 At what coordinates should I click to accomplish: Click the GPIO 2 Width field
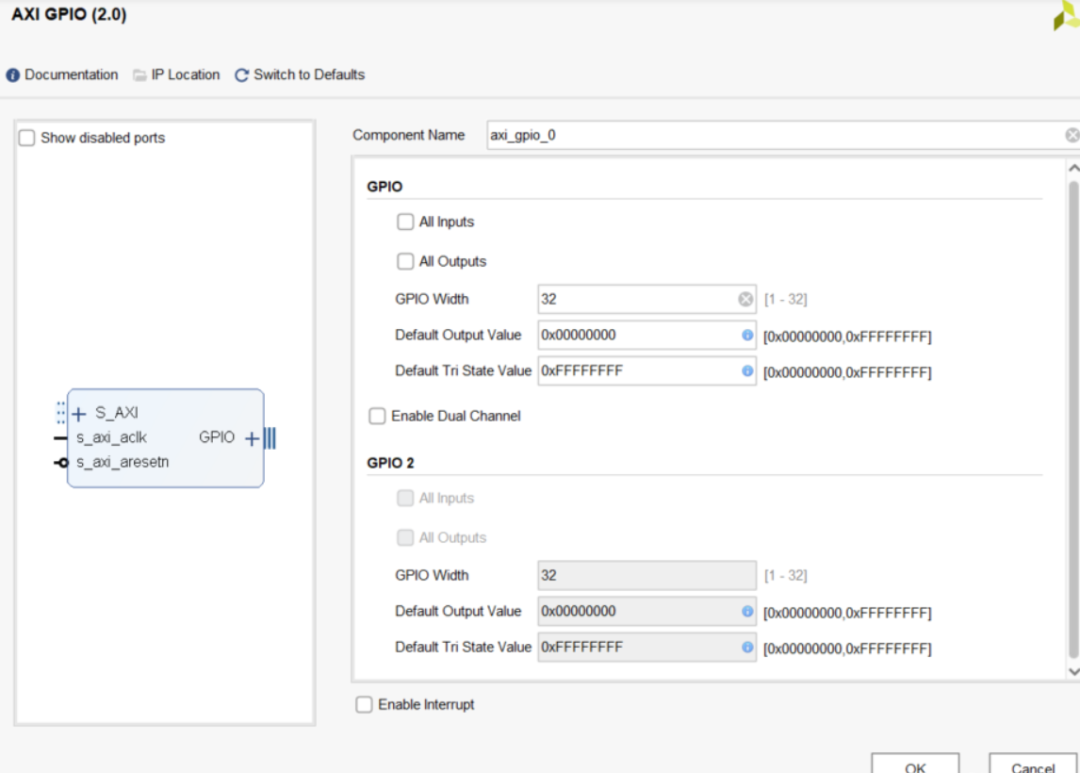click(647, 575)
